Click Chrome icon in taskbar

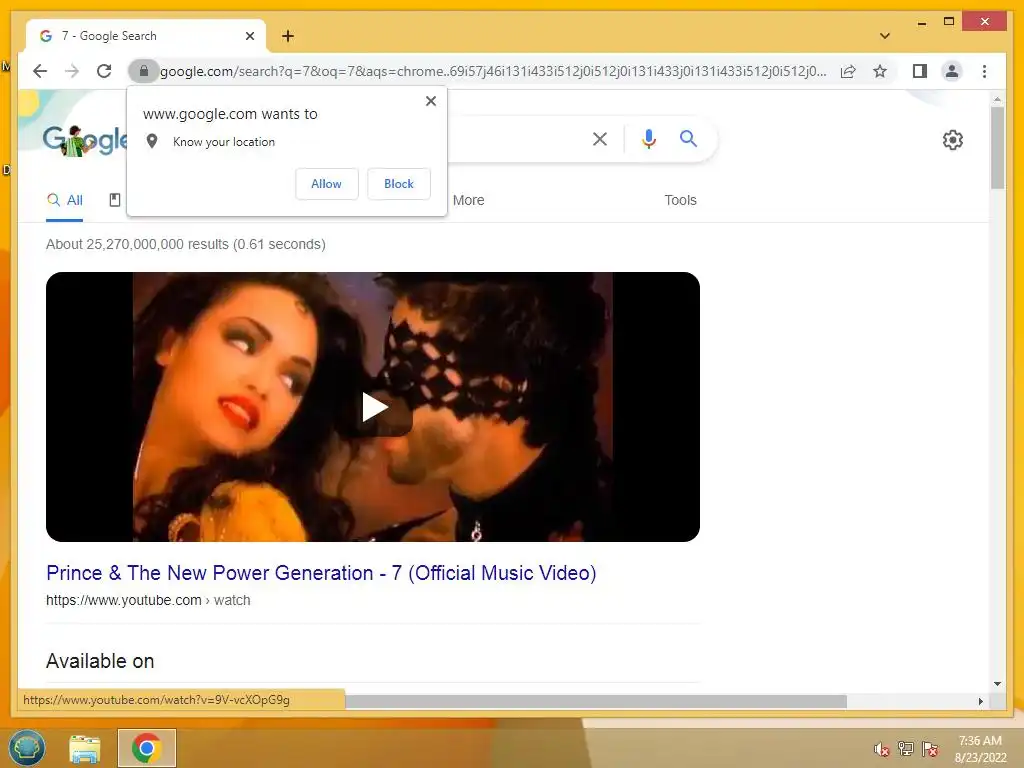pos(146,748)
